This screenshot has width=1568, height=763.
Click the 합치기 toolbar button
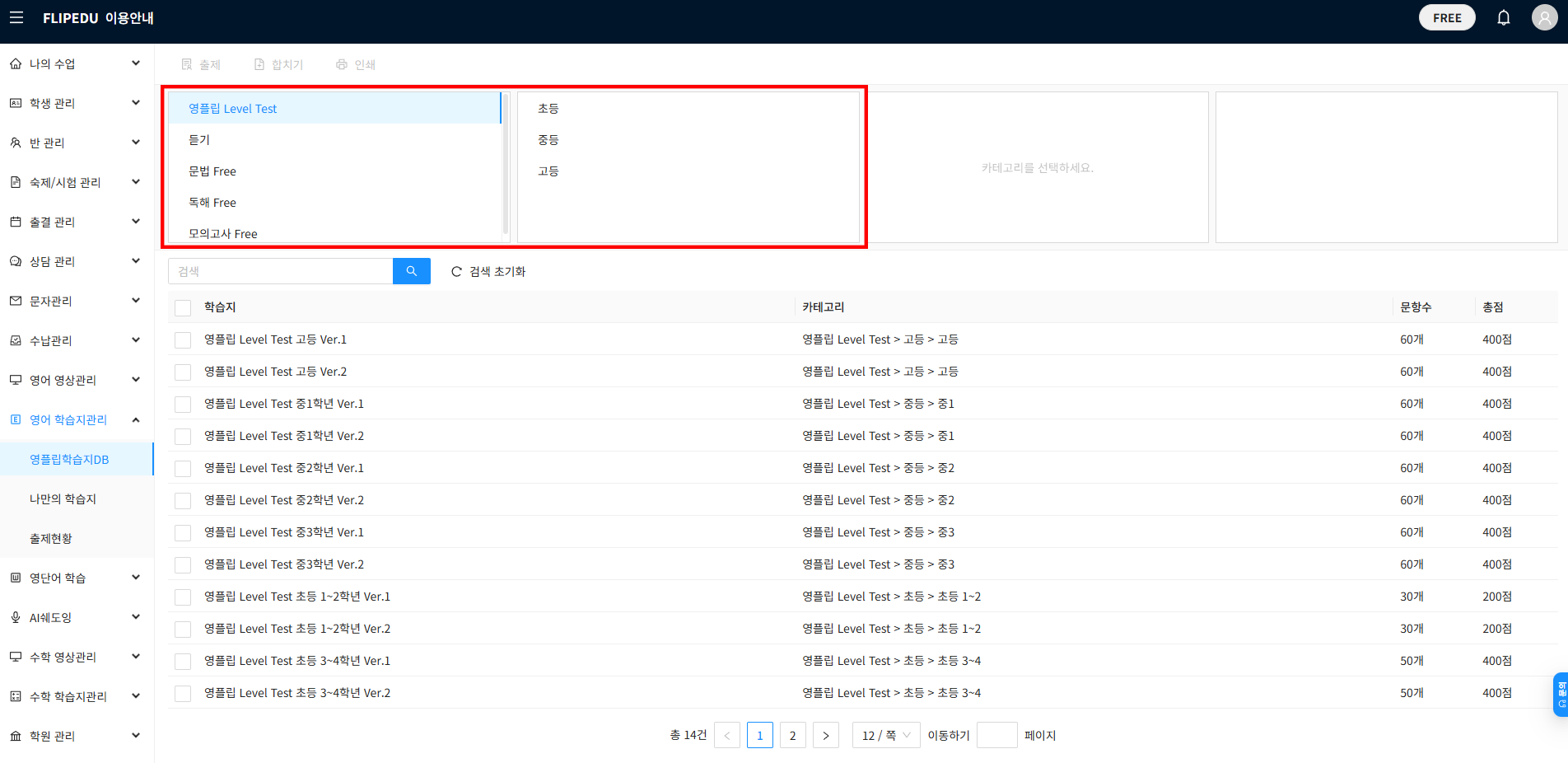click(278, 64)
